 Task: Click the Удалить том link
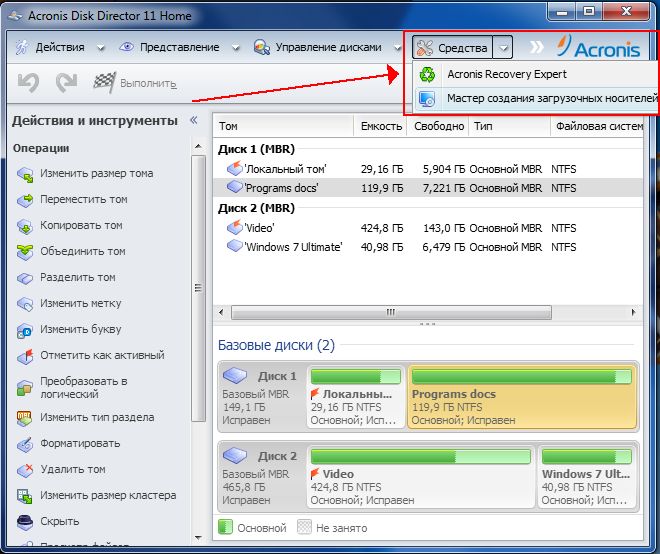tap(73, 469)
